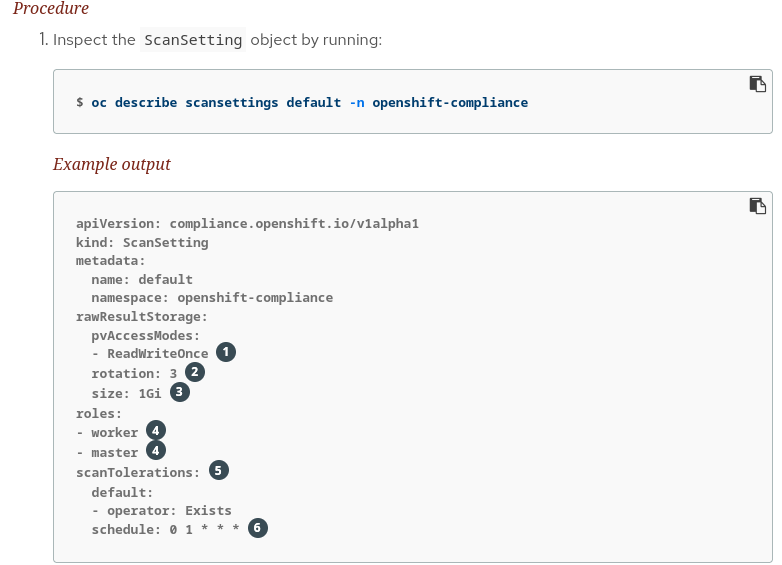
Task: Click the apiVersion line in output
Action: pos(247,224)
